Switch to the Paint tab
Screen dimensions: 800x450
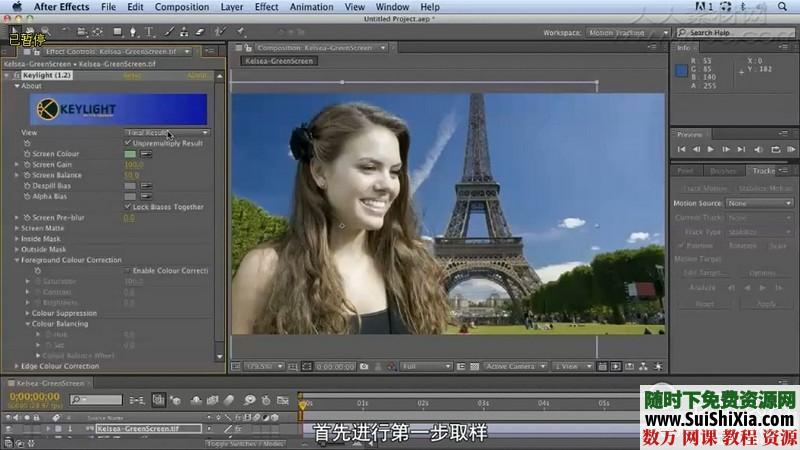686,171
